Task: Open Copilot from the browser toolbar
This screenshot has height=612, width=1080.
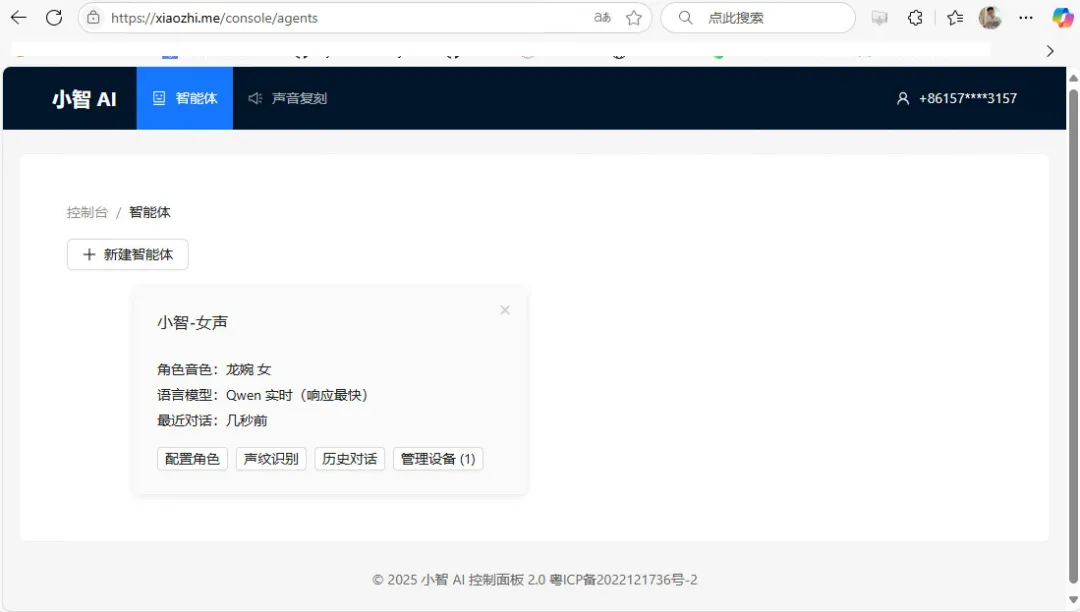Action: point(1062,17)
